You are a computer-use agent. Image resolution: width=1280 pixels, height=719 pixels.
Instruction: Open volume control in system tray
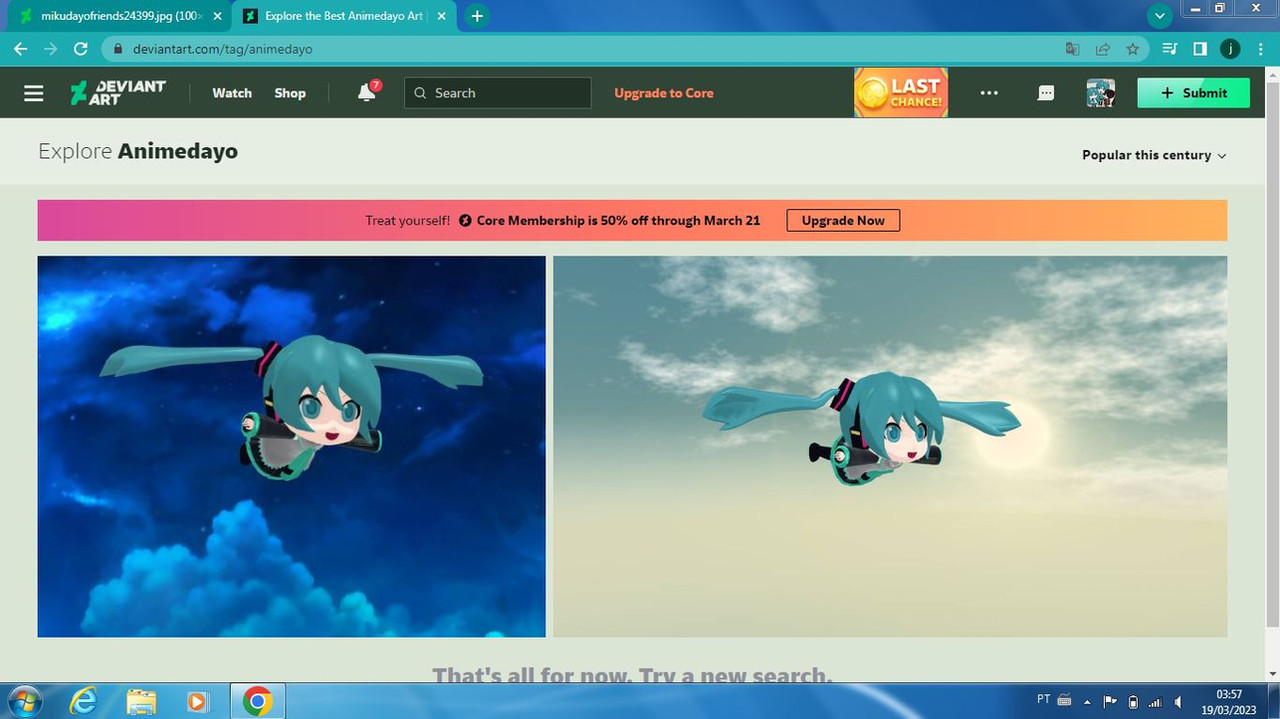point(1179,701)
